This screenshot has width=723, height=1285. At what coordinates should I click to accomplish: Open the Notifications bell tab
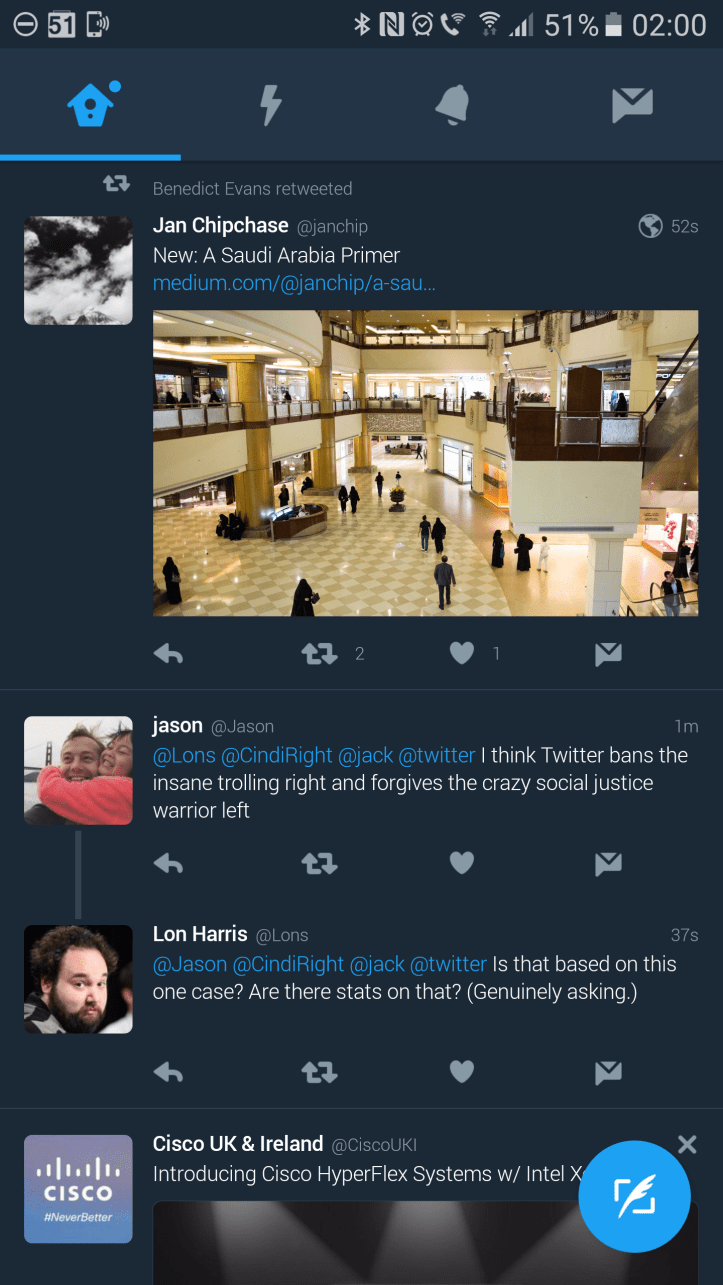tap(452, 104)
